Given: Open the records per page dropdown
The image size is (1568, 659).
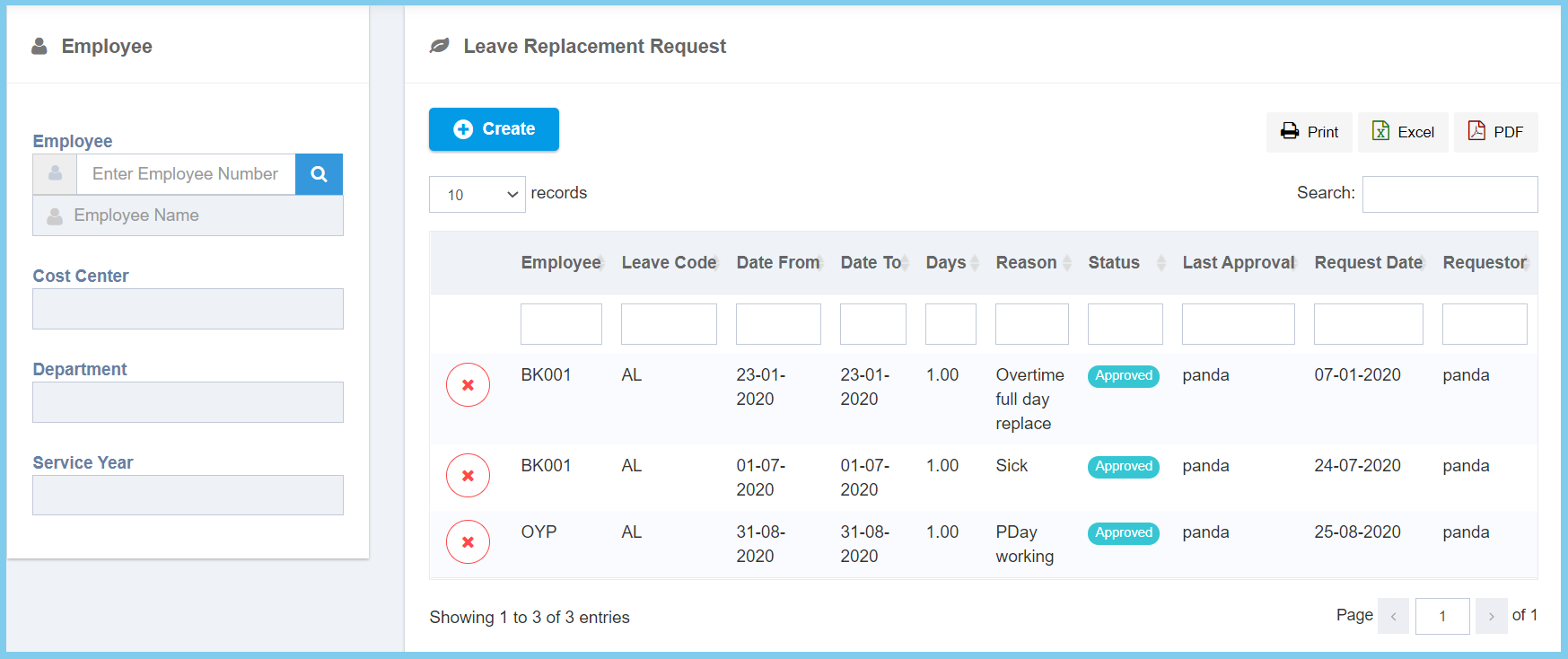Looking at the screenshot, I should [477, 195].
